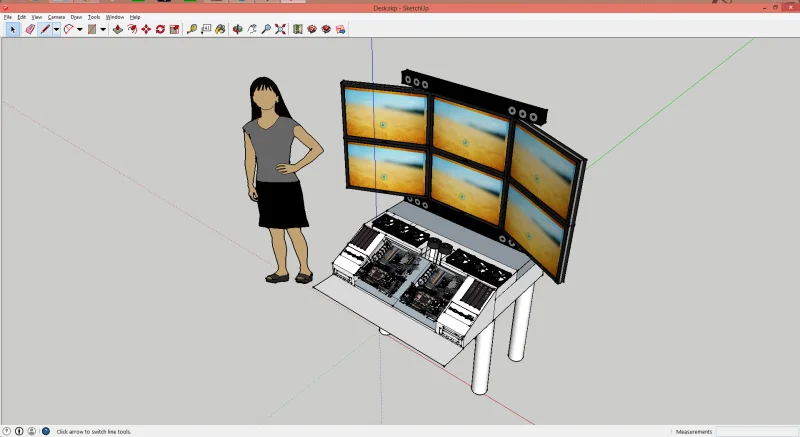Open the Add Location map icon

tap(298, 30)
